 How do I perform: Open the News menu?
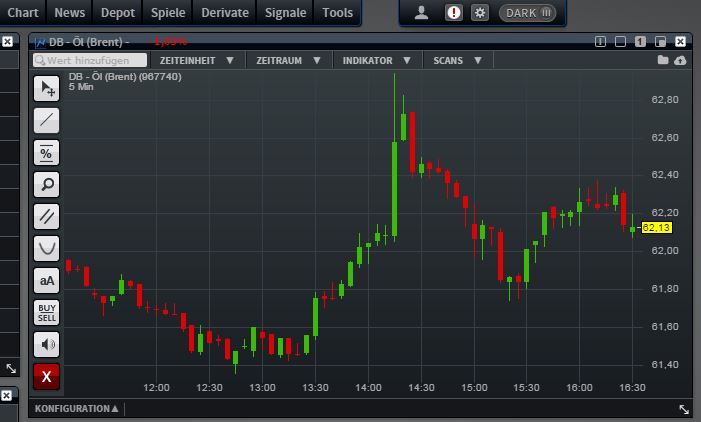pyautogui.click(x=69, y=13)
